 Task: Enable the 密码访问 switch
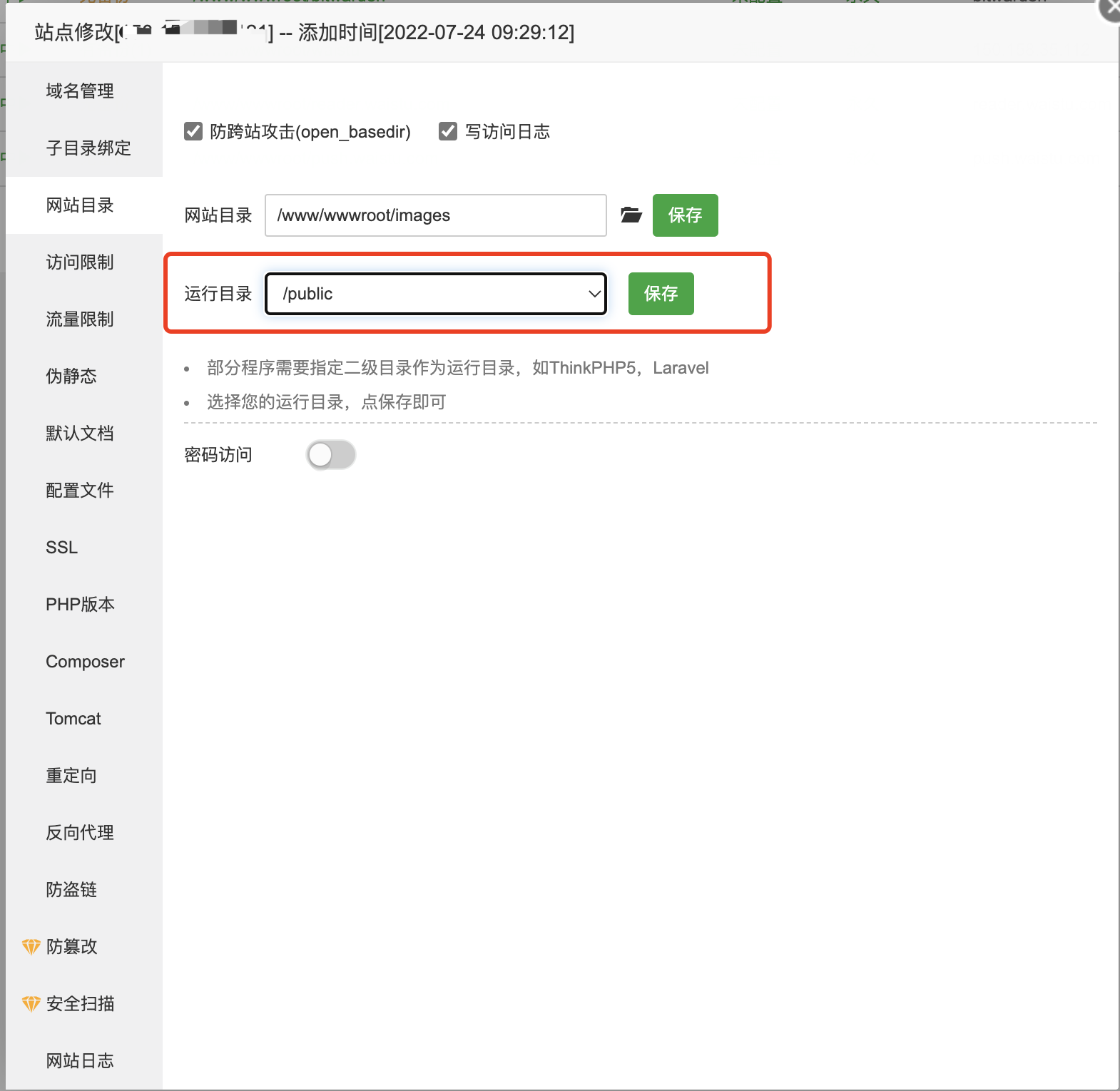331,455
